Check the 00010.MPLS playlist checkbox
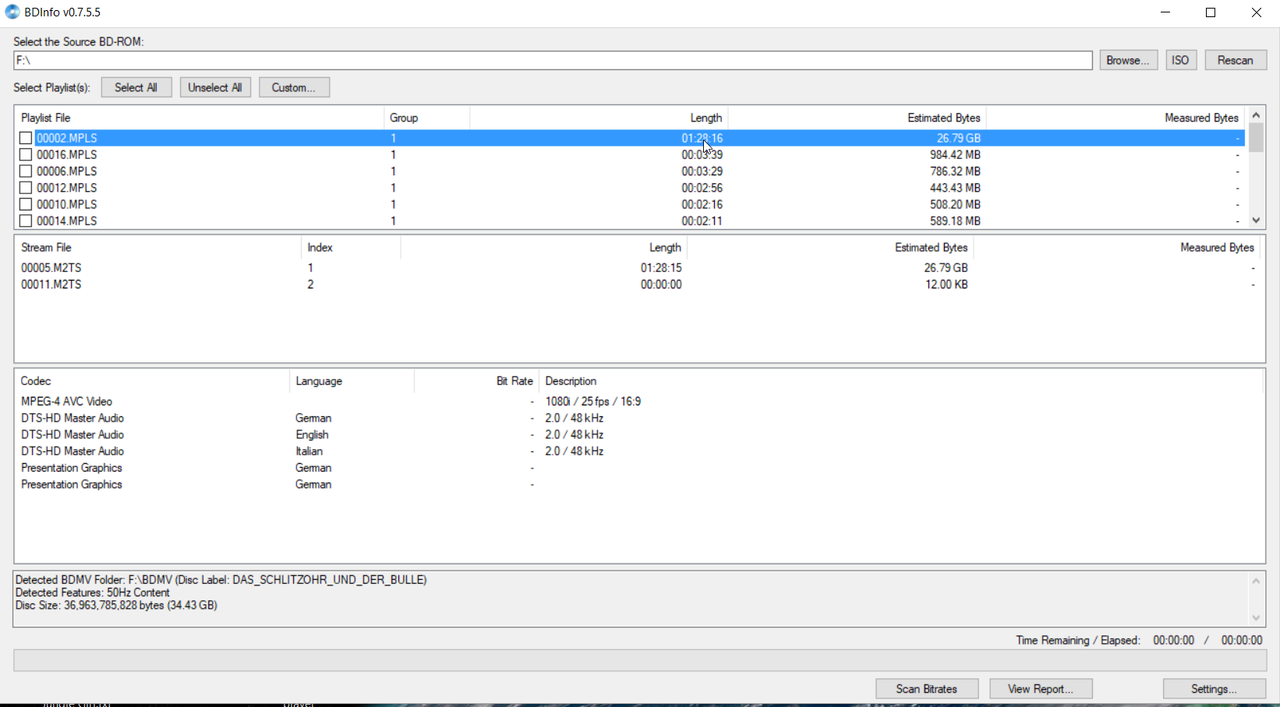The image size is (1280, 707). point(26,204)
